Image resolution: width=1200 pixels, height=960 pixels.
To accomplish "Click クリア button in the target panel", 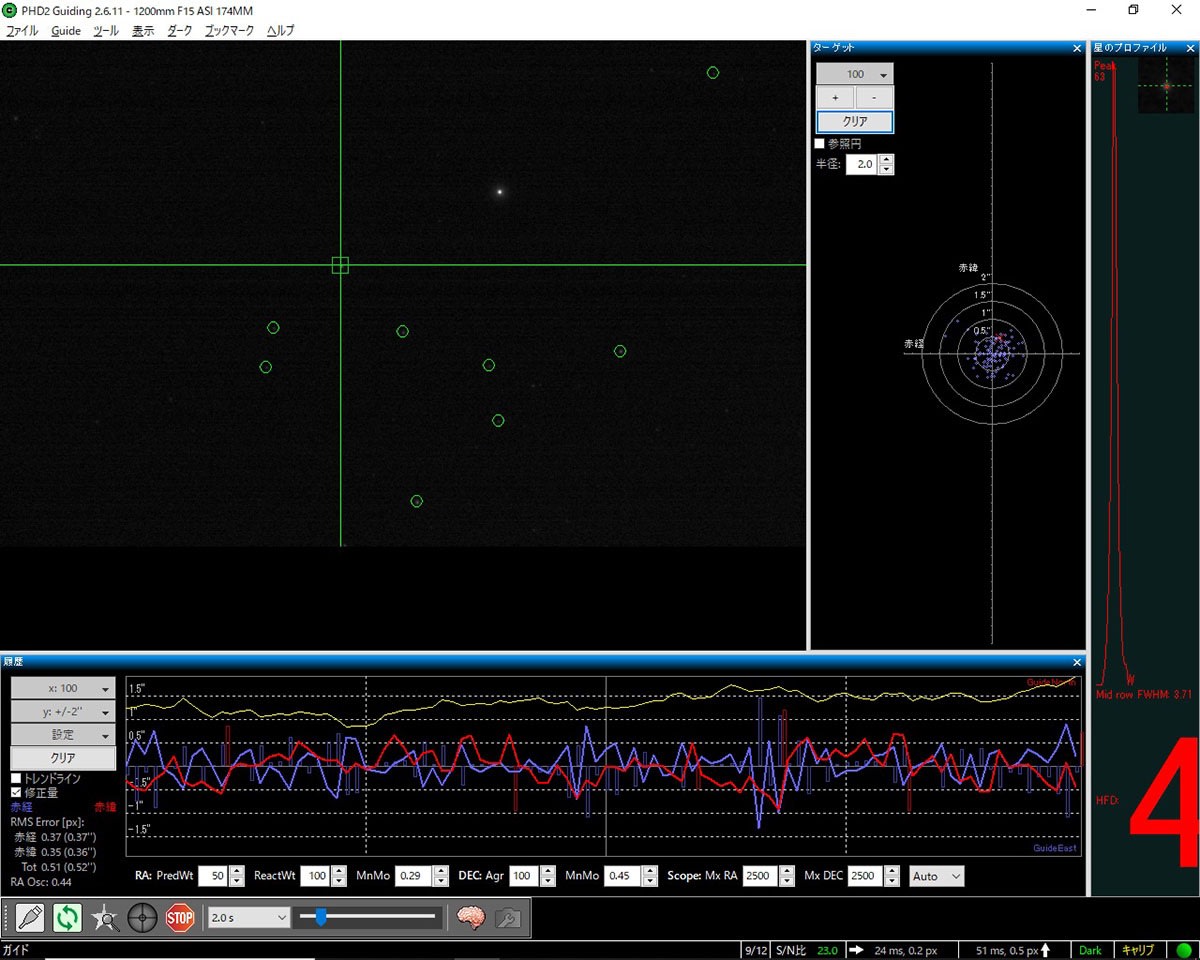I will (855, 122).
